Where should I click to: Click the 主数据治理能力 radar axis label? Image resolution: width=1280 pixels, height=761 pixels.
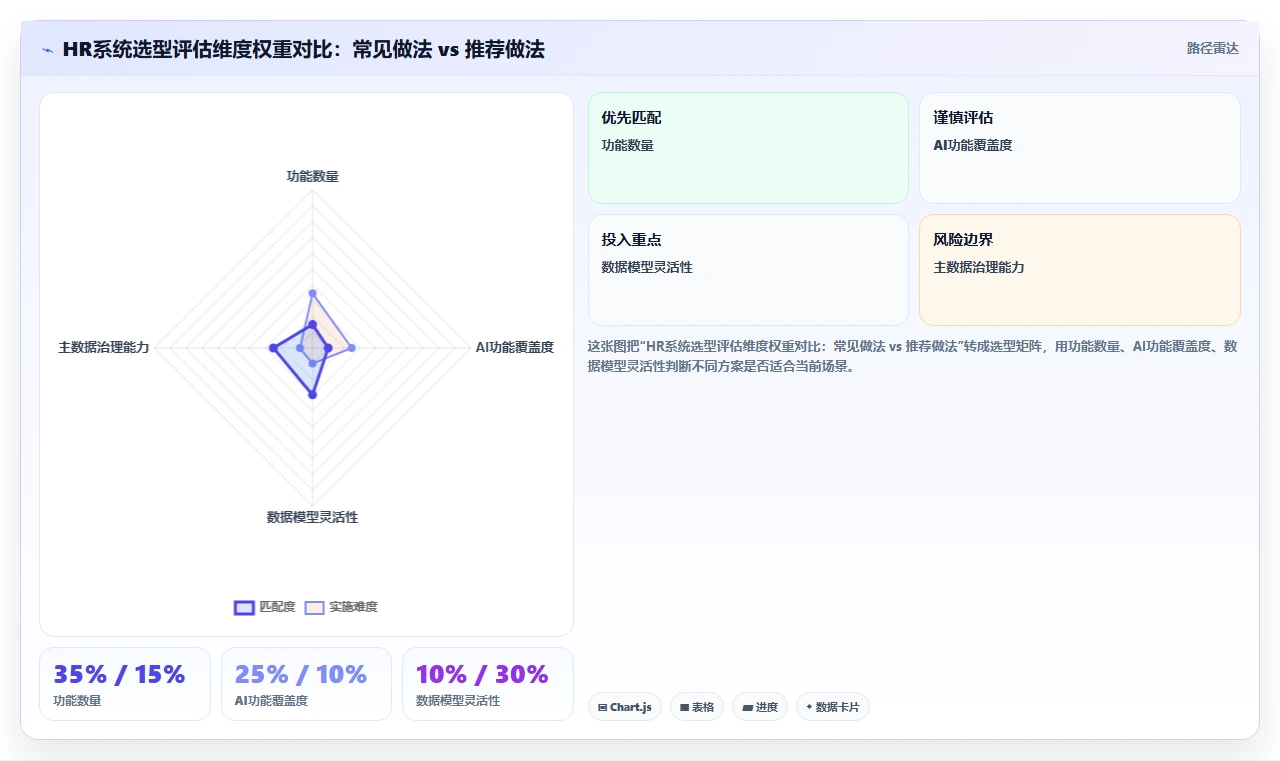[104, 347]
